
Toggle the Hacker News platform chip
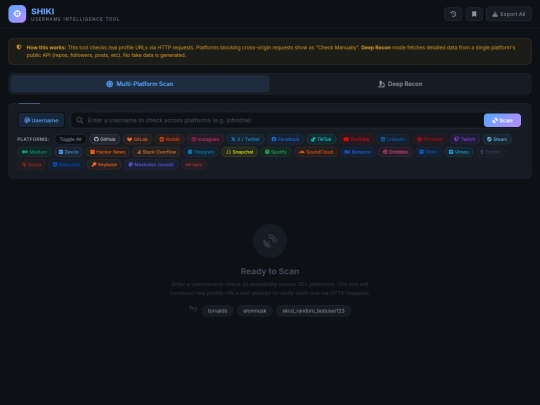click(108, 152)
